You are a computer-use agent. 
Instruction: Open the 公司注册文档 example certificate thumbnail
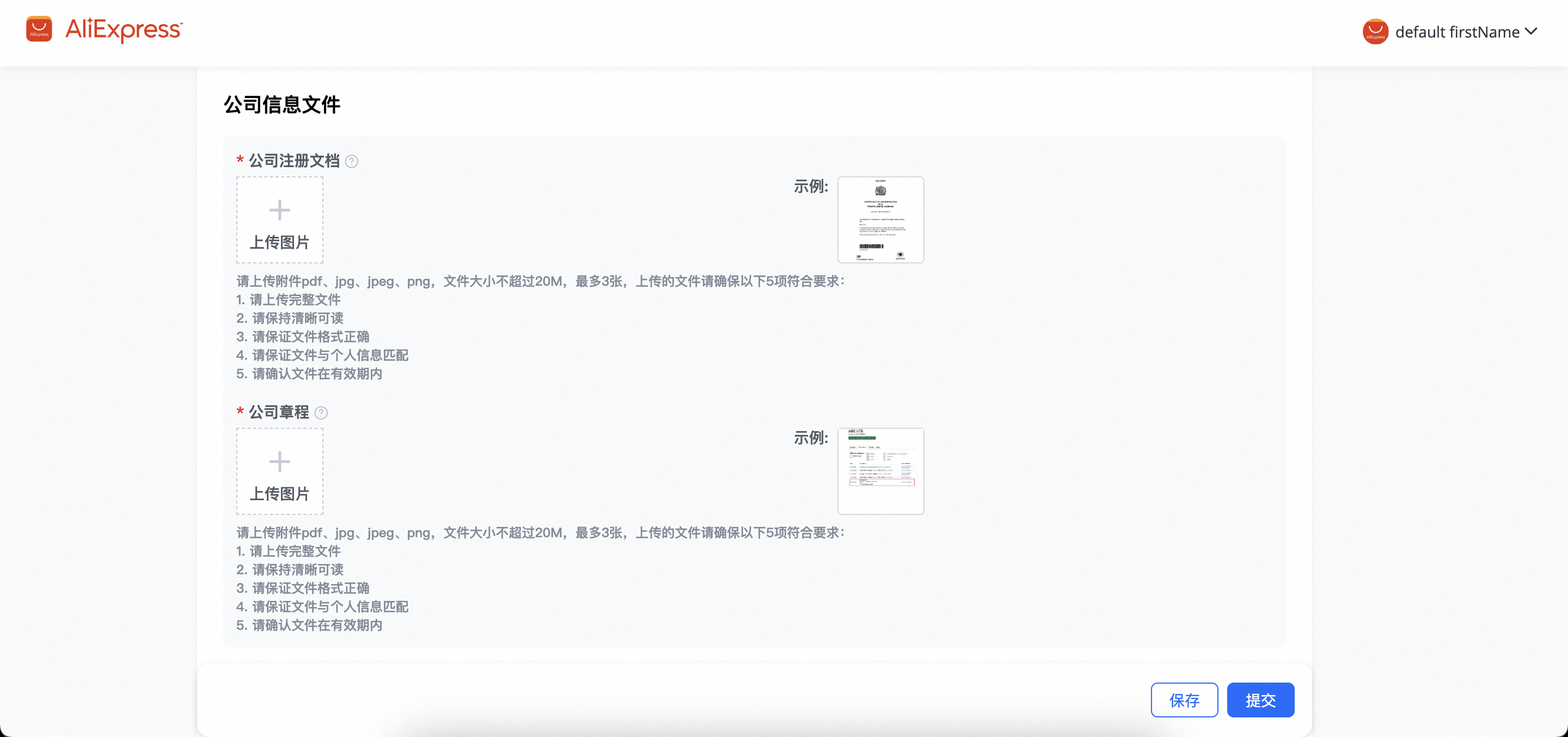tap(880, 220)
